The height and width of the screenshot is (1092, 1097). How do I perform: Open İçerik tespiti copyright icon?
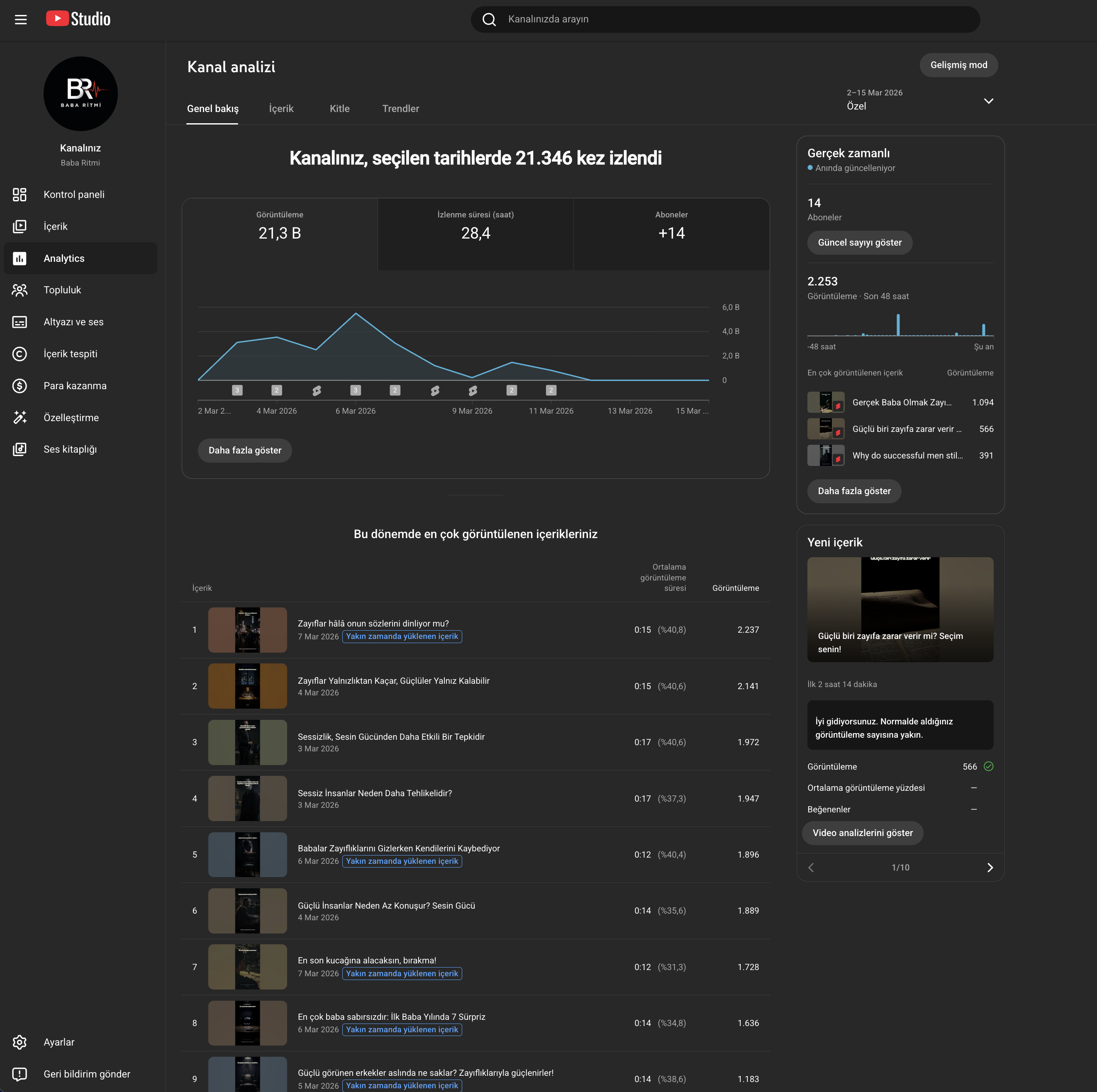click(20, 354)
